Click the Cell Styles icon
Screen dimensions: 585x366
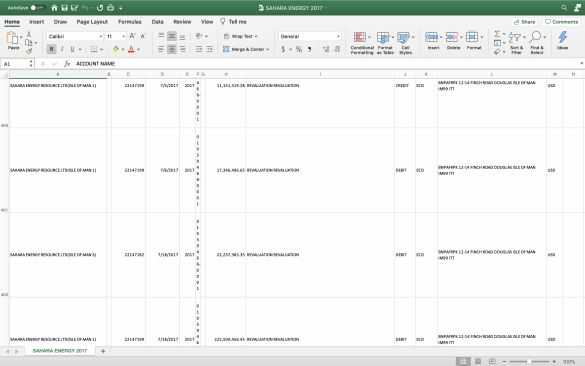(x=403, y=37)
